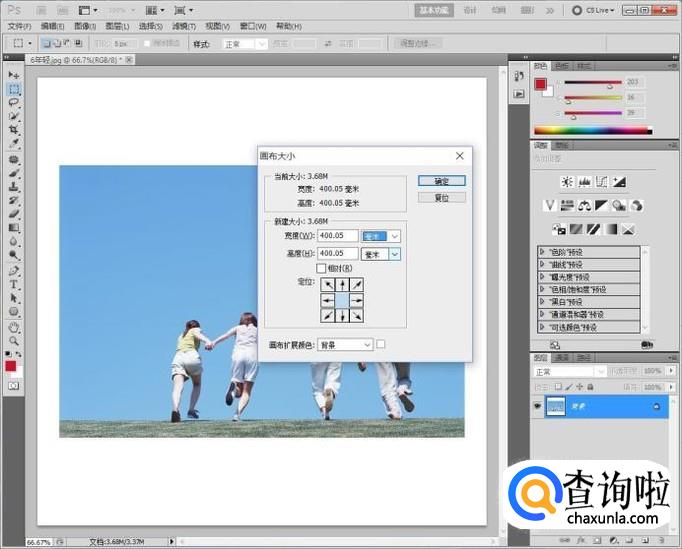Screen dimensions: 682x549
Task: Click the 复位 button in dialog
Action: pyautogui.click(x=441, y=197)
